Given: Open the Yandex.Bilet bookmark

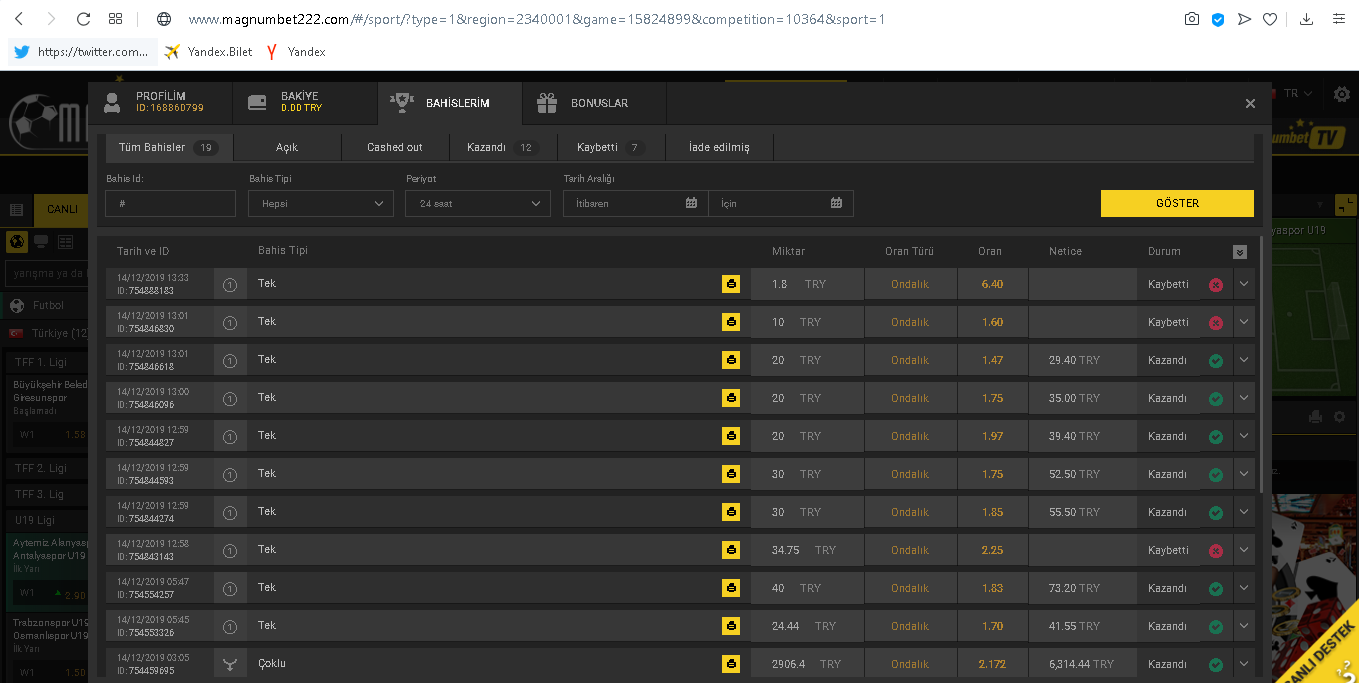Looking at the screenshot, I should [208, 52].
